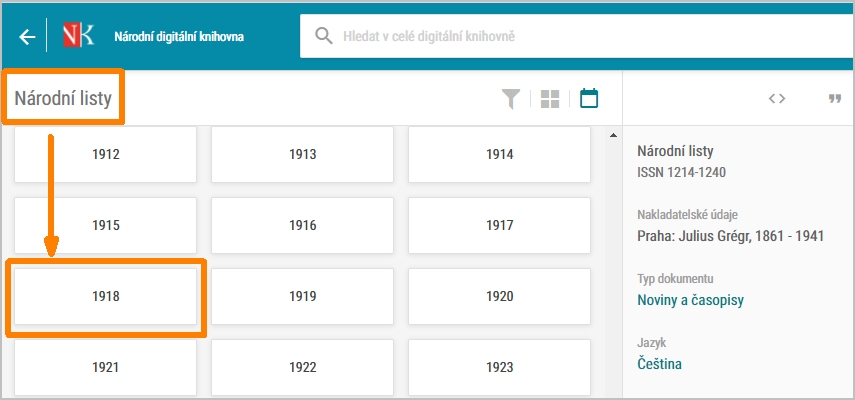
Task: Click the search magnifier icon
Action: (x=324, y=36)
